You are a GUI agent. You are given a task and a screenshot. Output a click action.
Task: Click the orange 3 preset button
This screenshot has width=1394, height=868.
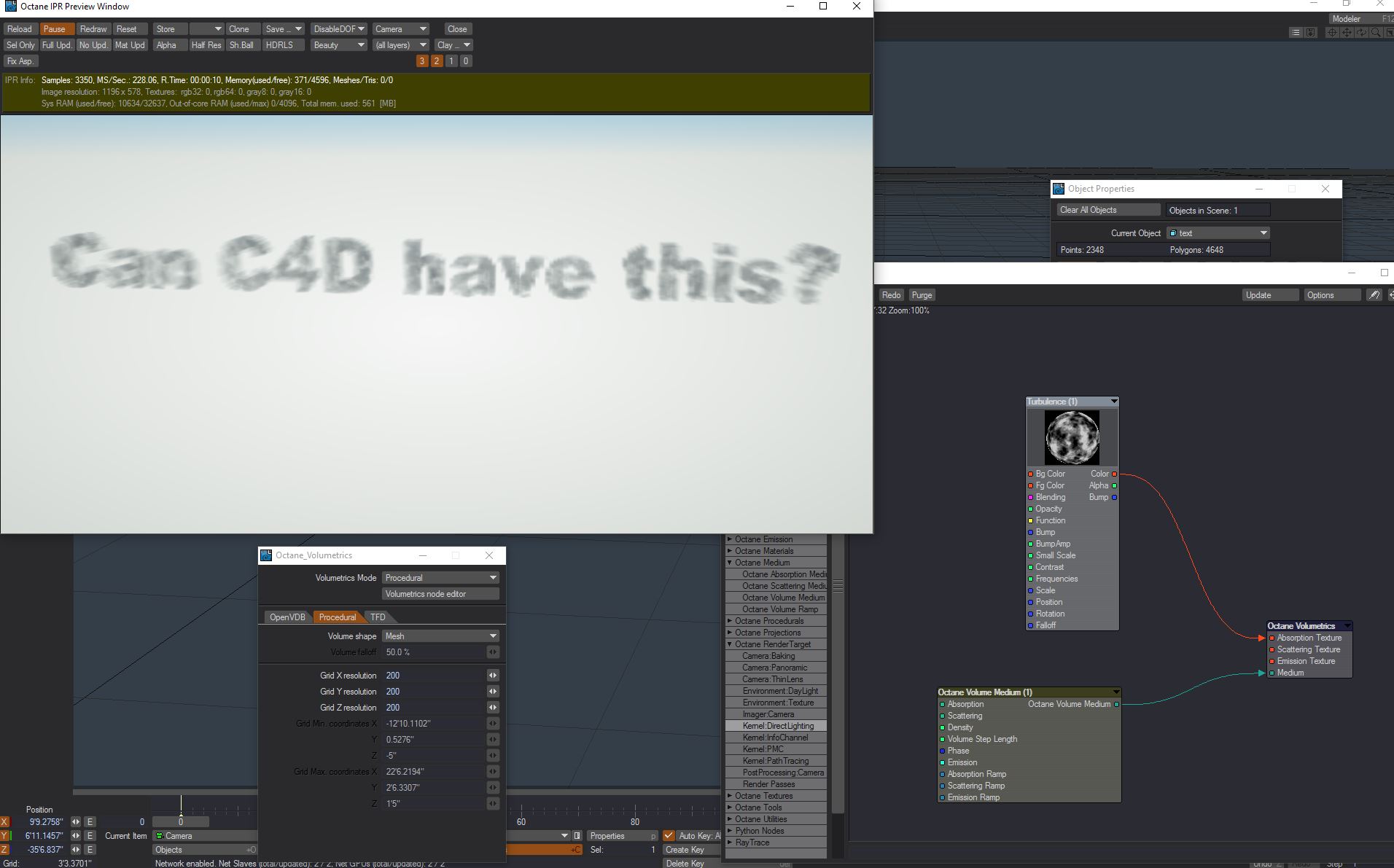pyautogui.click(x=422, y=61)
